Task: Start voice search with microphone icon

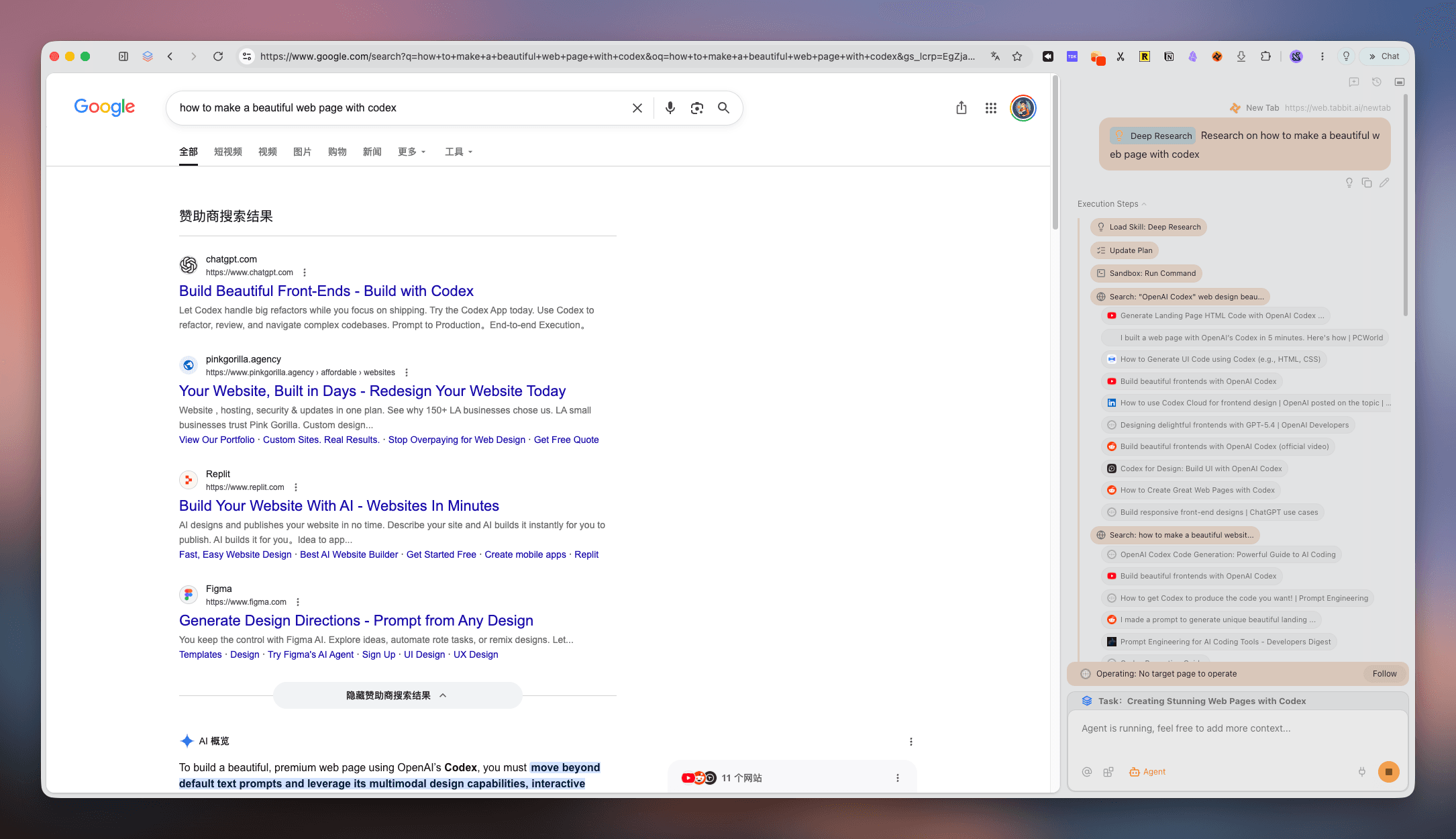Action: click(x=670, y=108)
